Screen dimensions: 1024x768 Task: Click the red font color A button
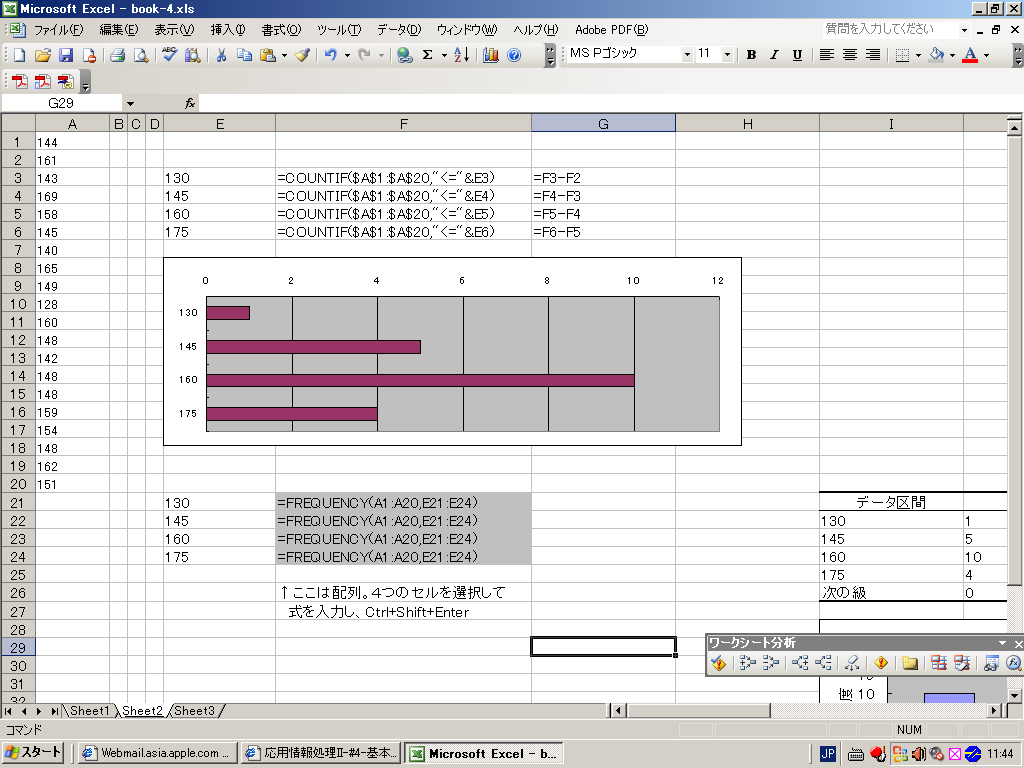pyautogui.click(x=969, y=55)
